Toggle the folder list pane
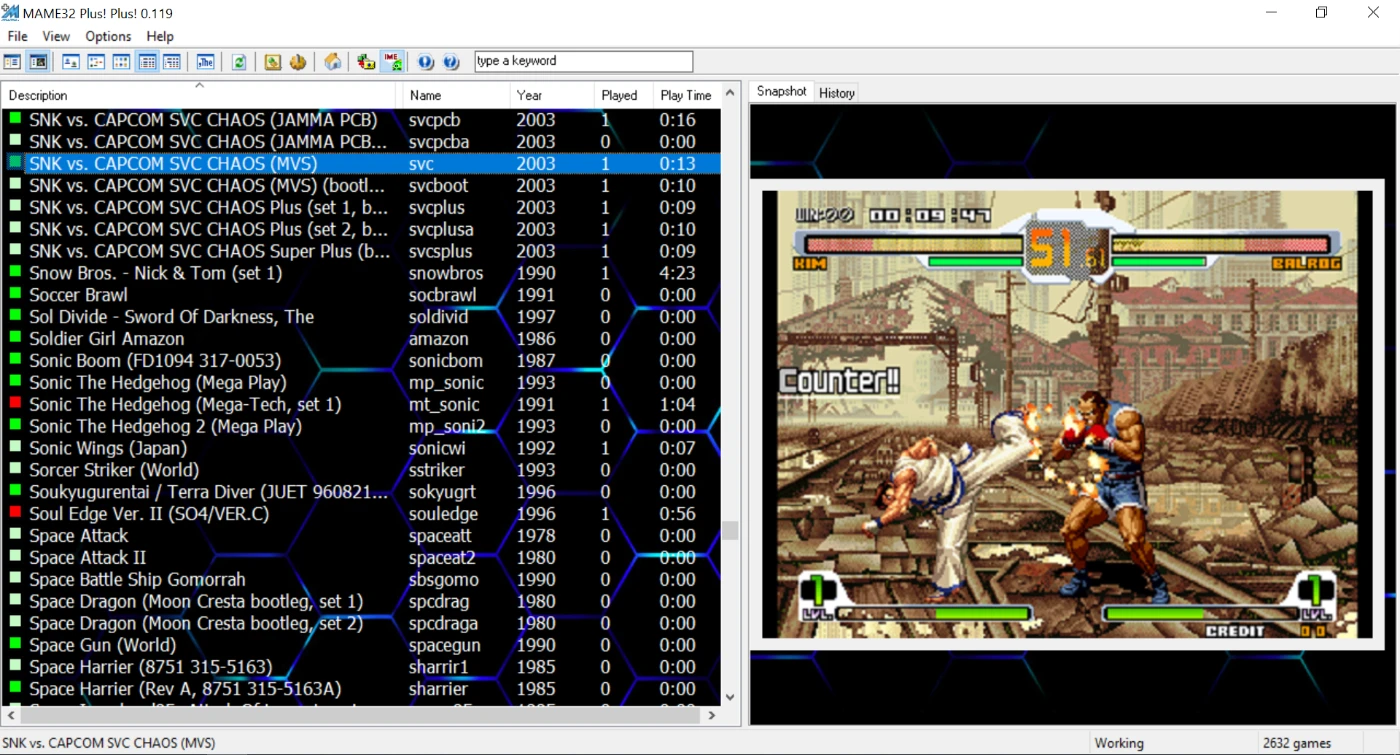 coord(12,62)
